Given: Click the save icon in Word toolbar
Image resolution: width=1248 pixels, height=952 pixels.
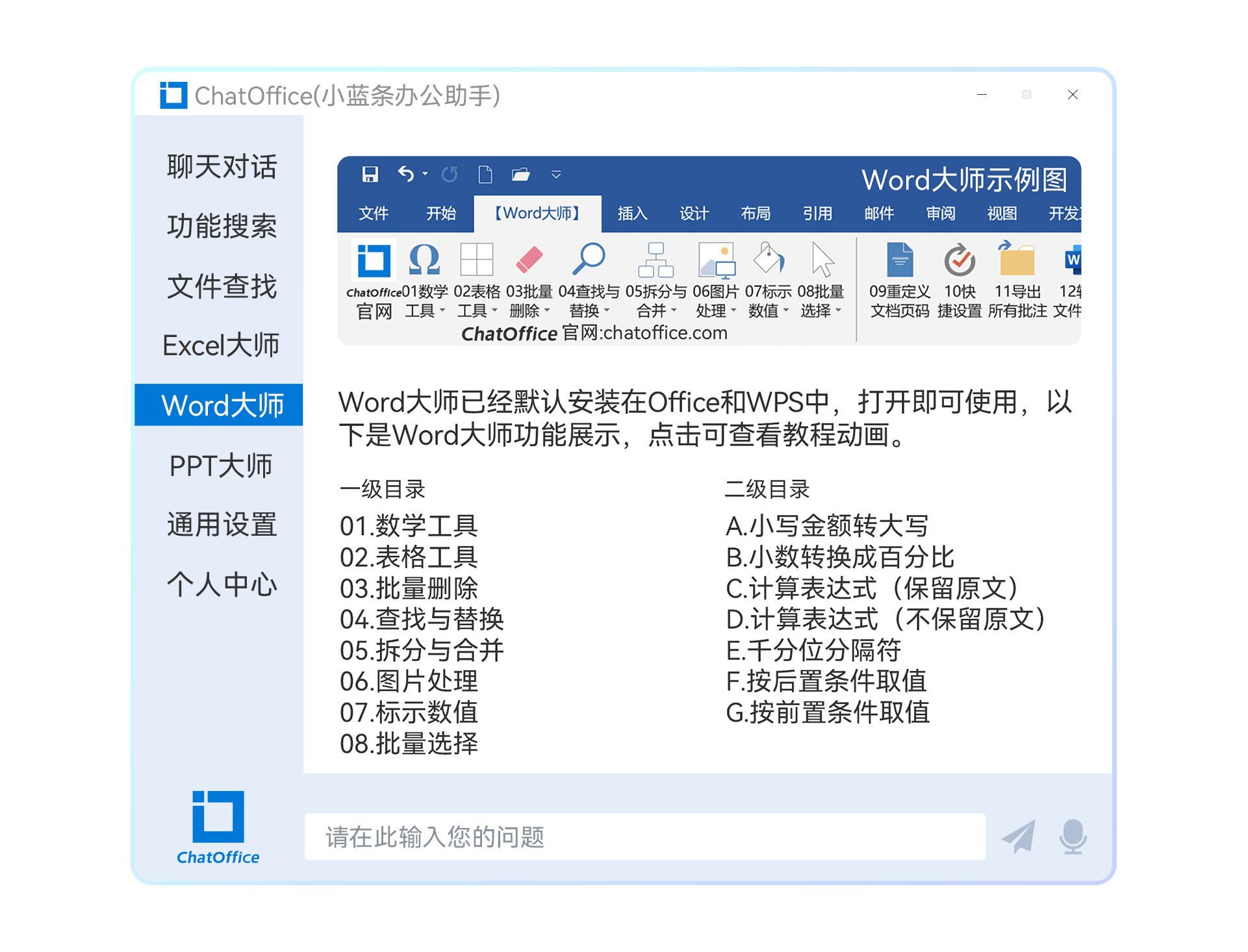Looking at the screenshot, I should click(370, 174).
